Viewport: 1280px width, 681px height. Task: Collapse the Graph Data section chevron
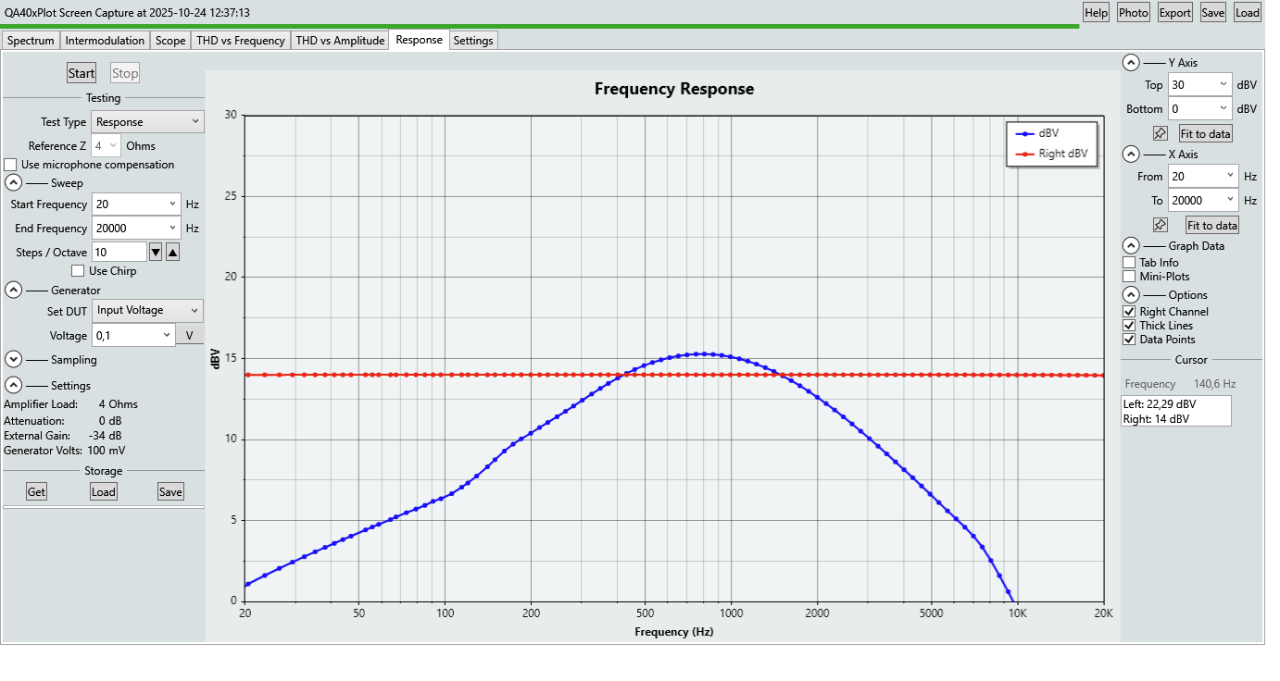1130,246
